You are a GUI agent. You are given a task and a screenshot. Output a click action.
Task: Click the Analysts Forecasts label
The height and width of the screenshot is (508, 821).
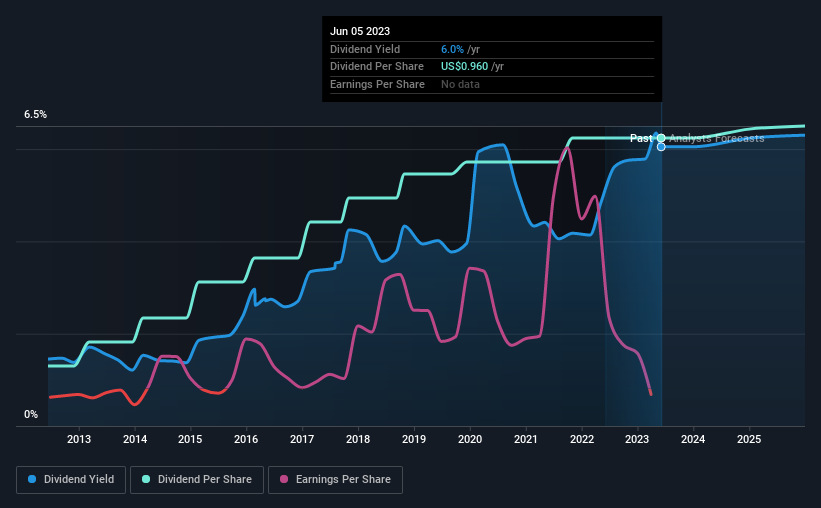tap(717, 138)
